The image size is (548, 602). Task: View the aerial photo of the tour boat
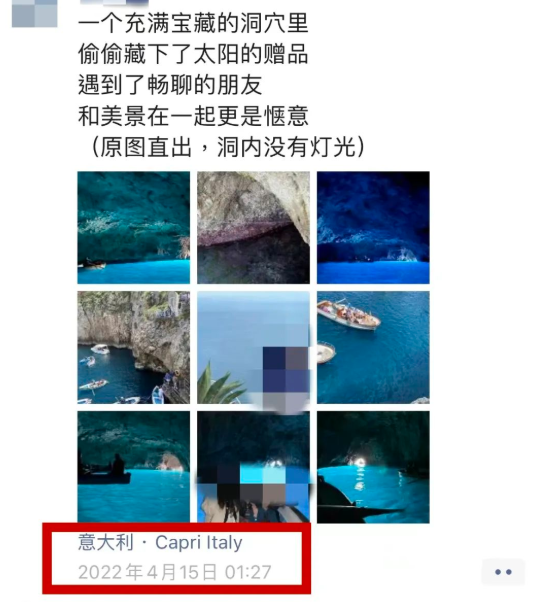(373, 347)
